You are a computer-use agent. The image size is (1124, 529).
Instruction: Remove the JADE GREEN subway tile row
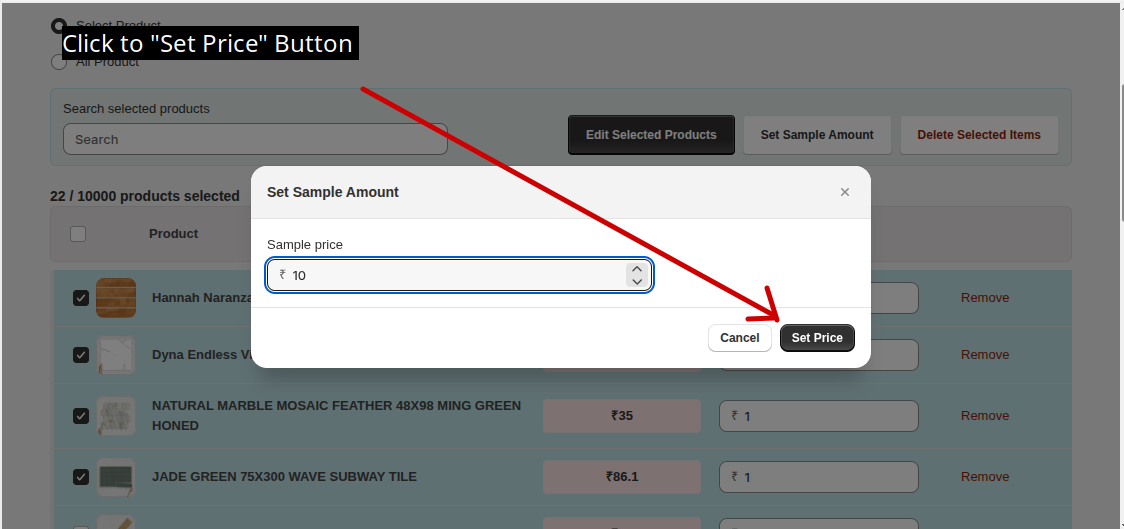click(985, 477)
